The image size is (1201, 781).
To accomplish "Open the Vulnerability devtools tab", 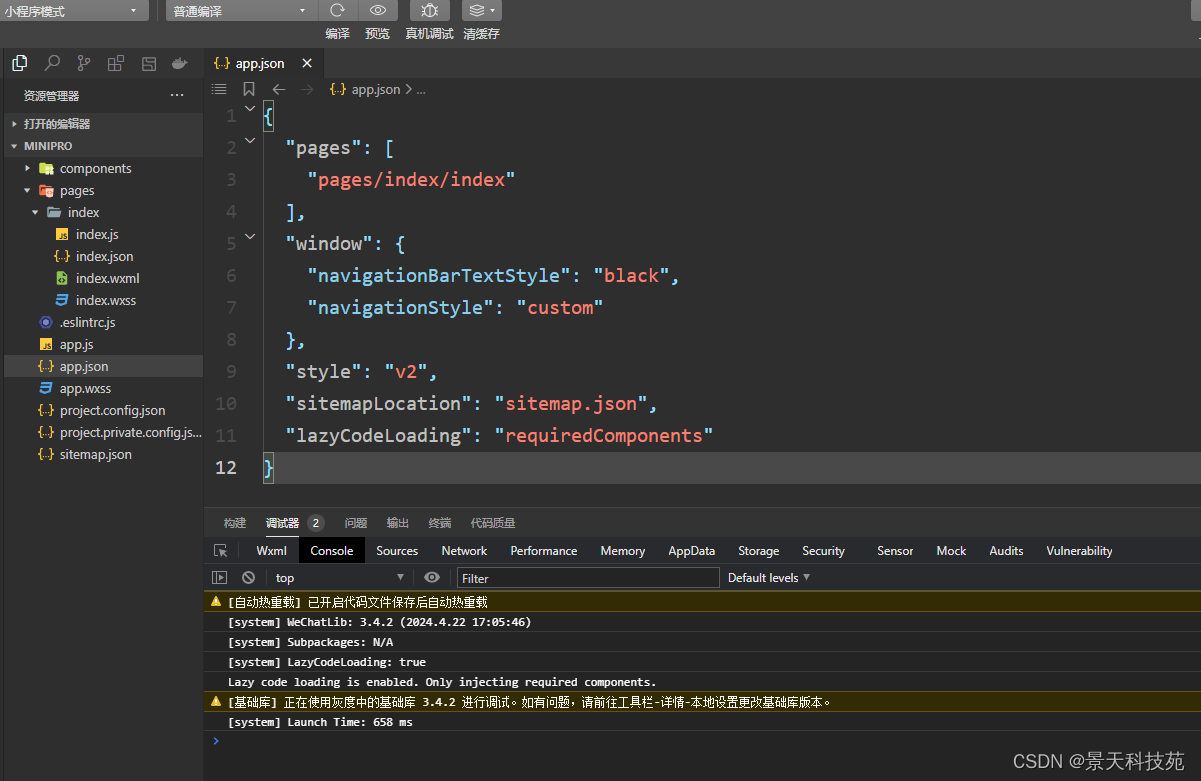I will click(1080, 551).
